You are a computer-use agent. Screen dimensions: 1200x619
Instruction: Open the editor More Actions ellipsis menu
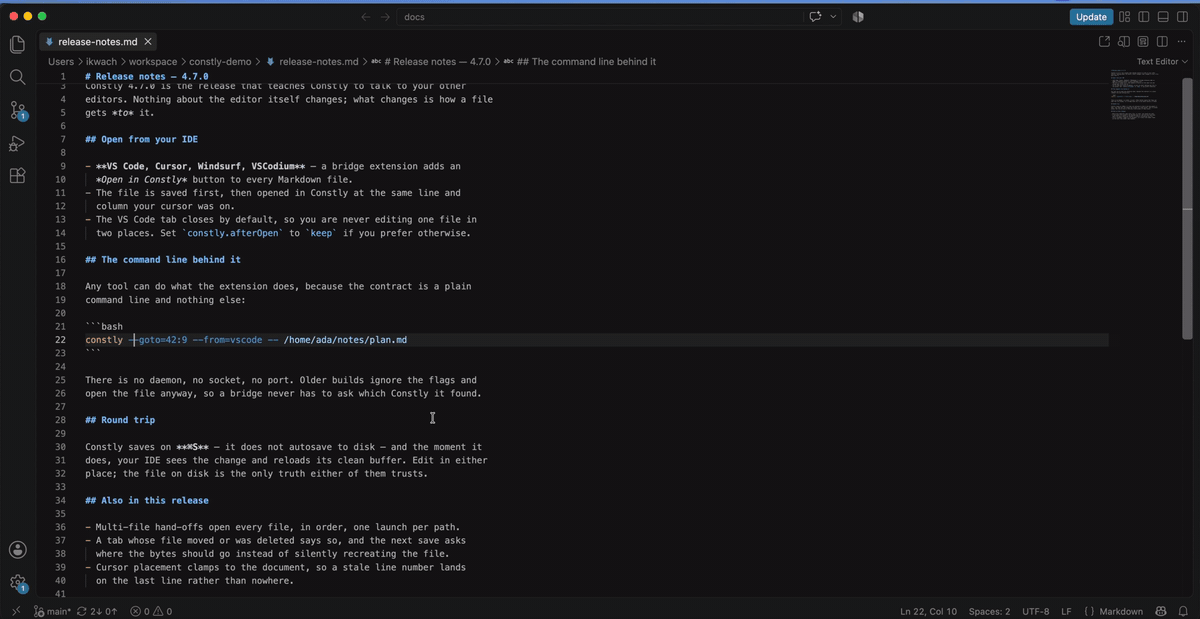pyautogui.click(x=1182, y=41)
